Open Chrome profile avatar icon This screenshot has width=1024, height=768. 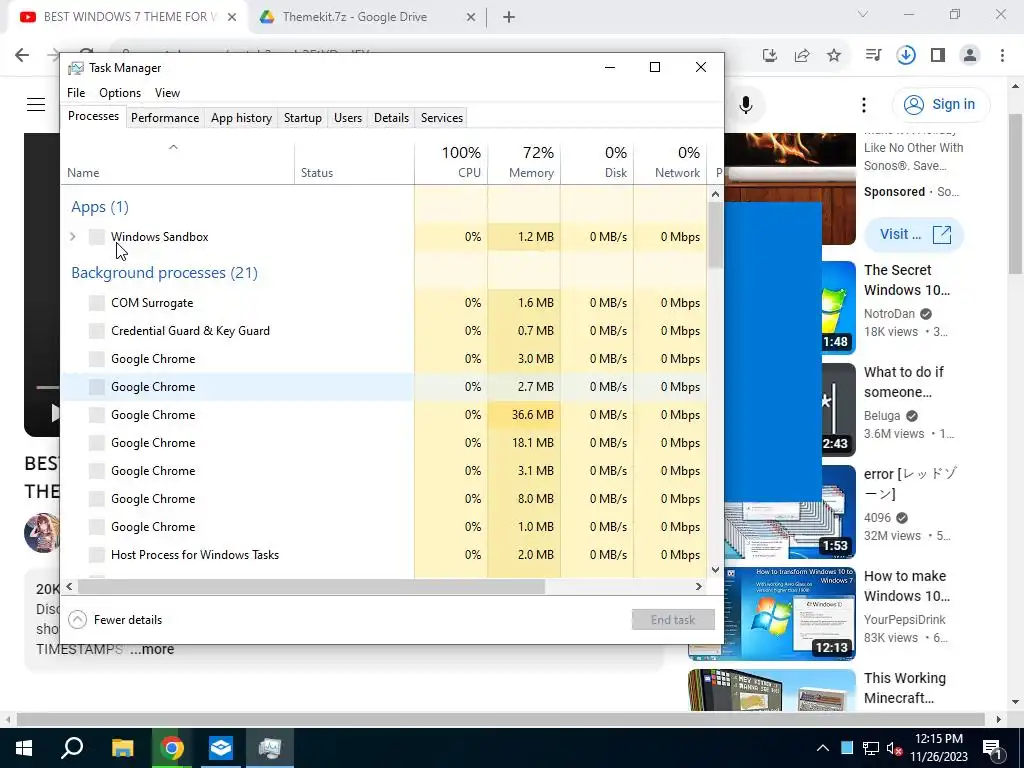pyautogui.click(x=970, y=56)
